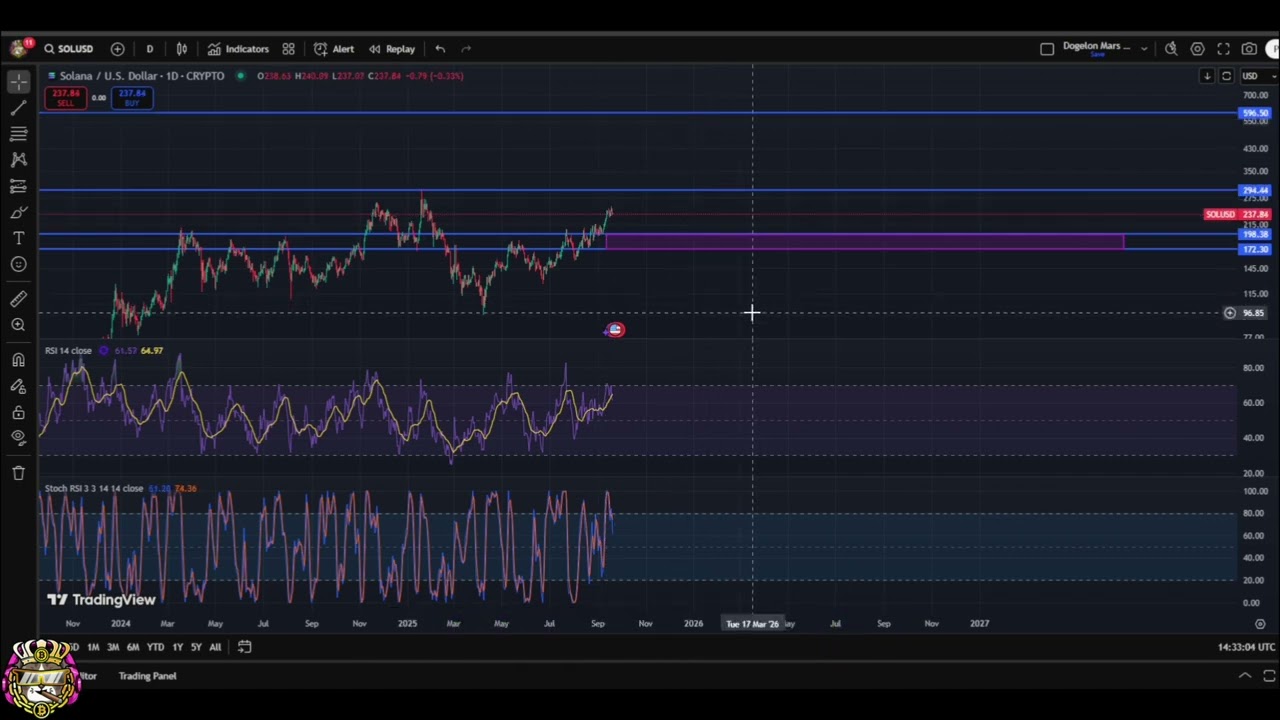1280x720 pixels.
Task: Select the YTD date range
Action: (155, 647)
